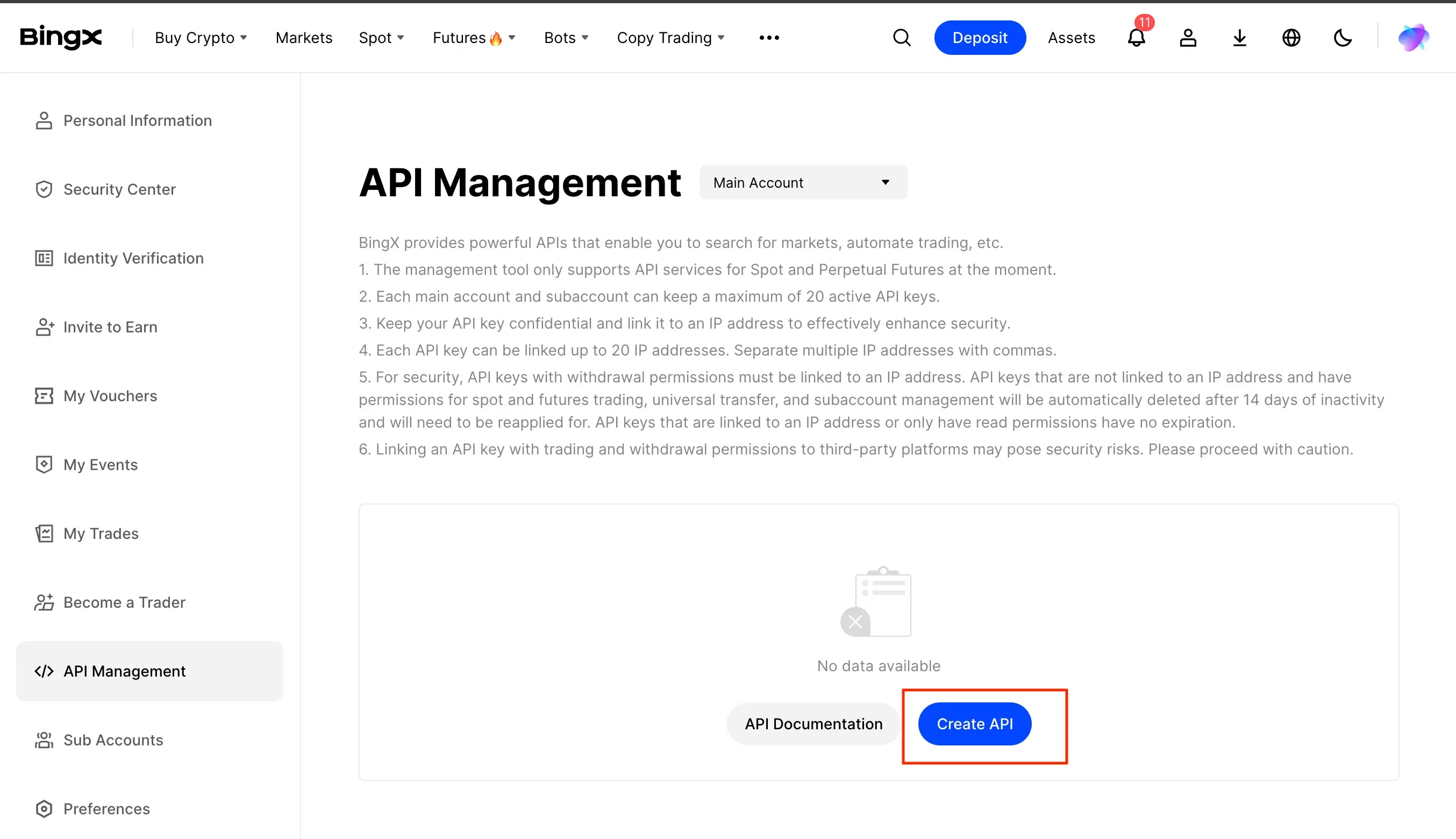The width and height of the screenshot is (1456, 839).
Task: Click the My Trades chart icon
Action: [x=44, y=534]
